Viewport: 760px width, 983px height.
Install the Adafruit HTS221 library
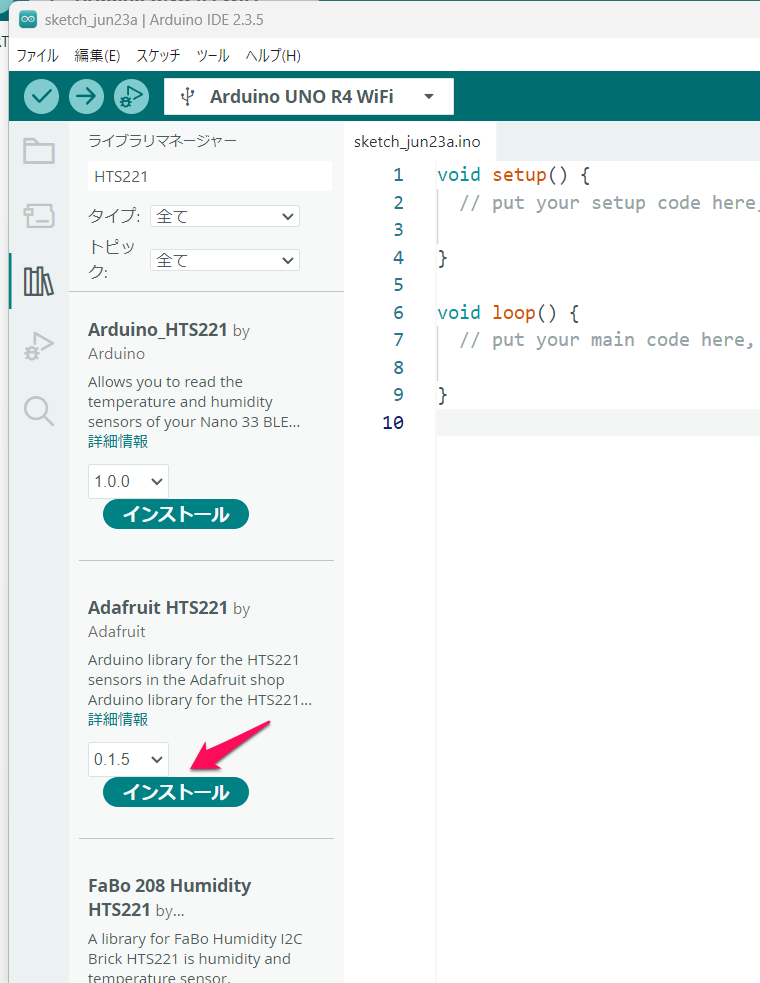coord(176,792)
